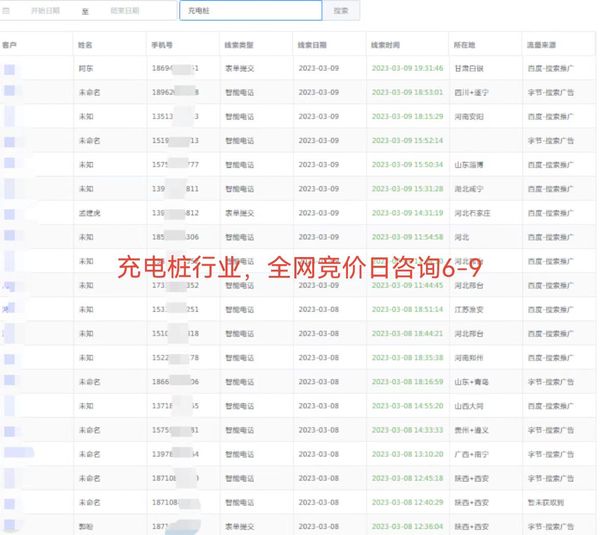The width and height of the screenshot is (600, 535).
Task: Select timestamp 2023-03-09 15:50:34
Action: point(408,165)
